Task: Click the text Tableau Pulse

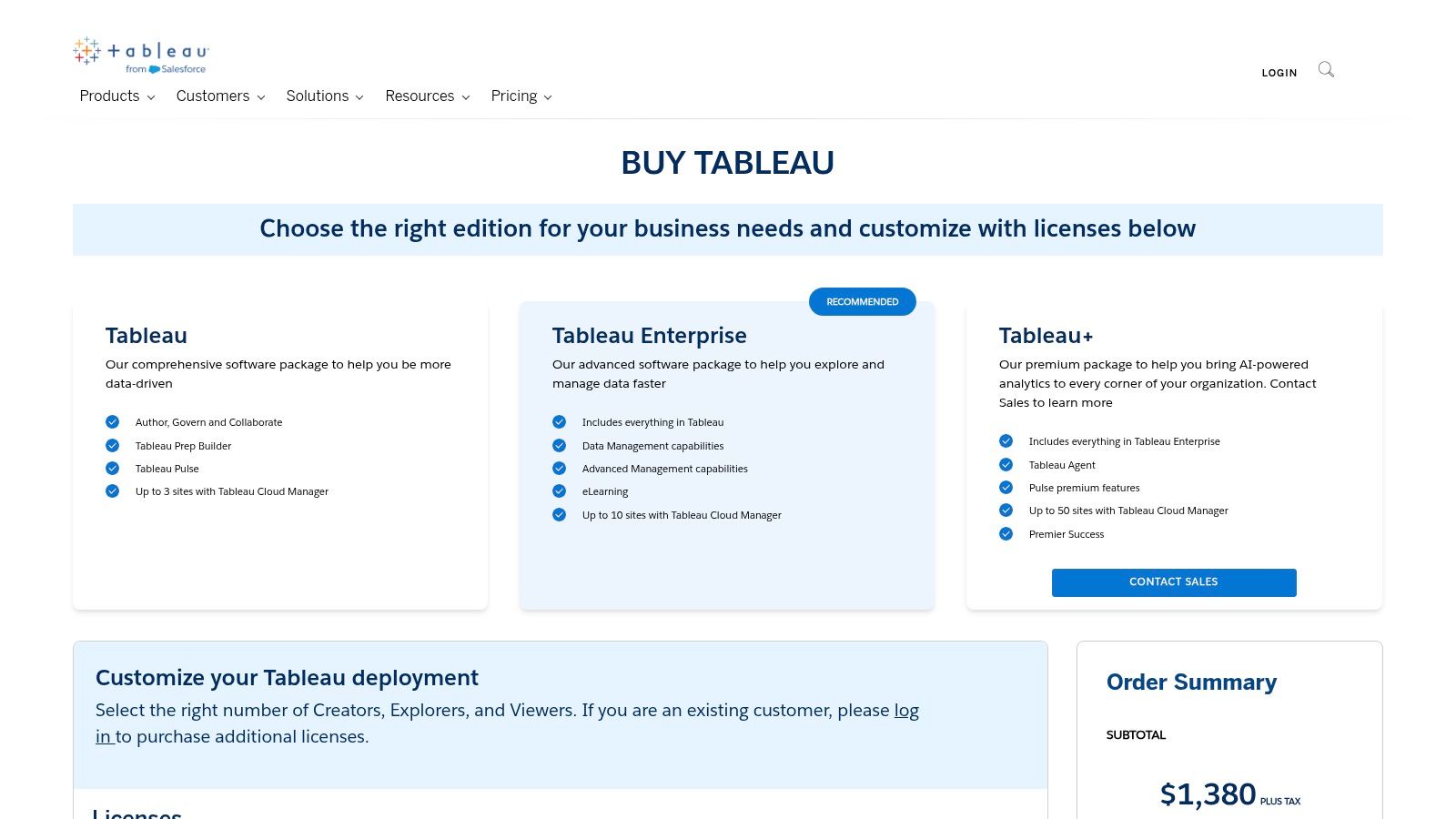Action: [167, 469]
